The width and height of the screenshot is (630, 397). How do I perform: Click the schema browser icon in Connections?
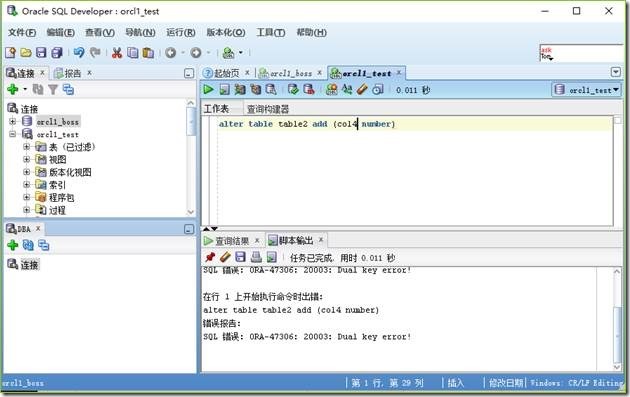(x=68, y=89)
